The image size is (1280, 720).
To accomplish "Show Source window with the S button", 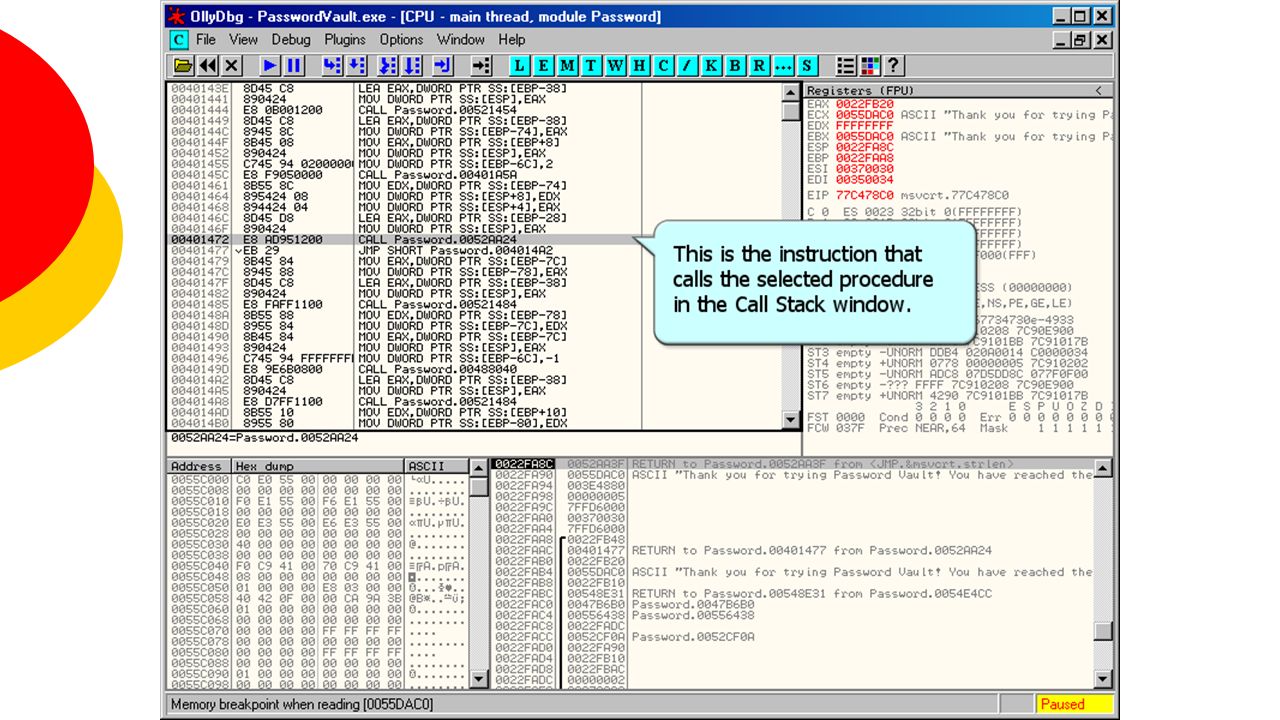I will click(807, 66).
